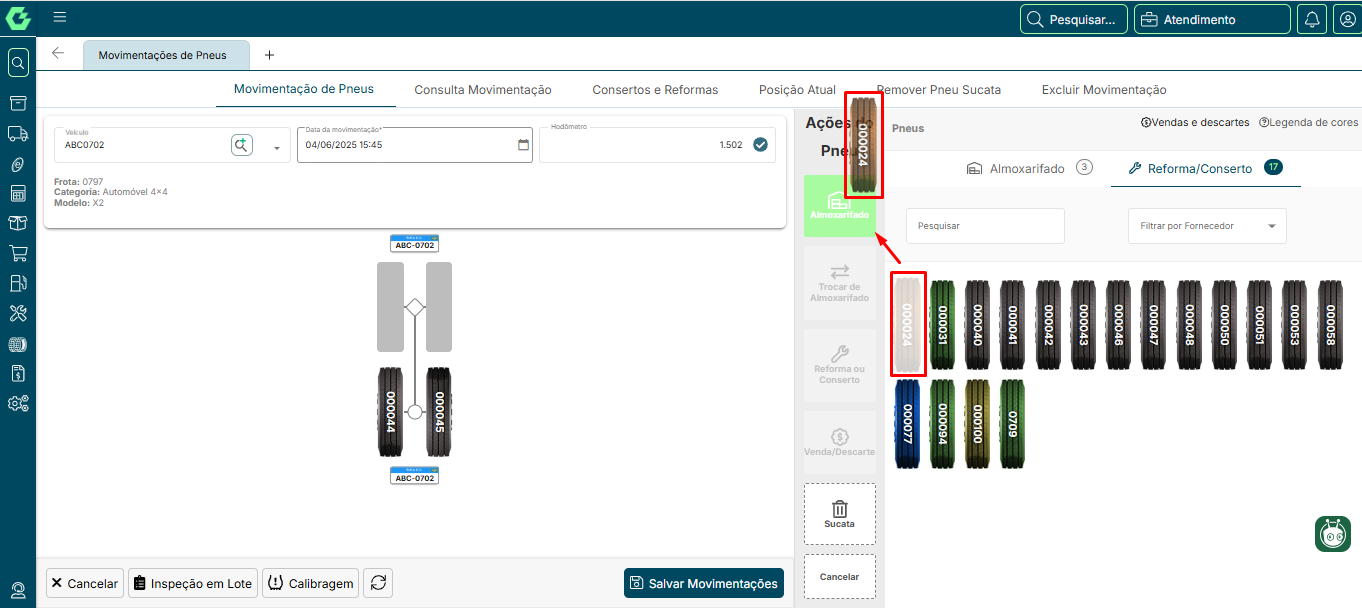1362x608 pixels.
Task: Open the truck fleet sidebar icon
Action: coord(18,133)
